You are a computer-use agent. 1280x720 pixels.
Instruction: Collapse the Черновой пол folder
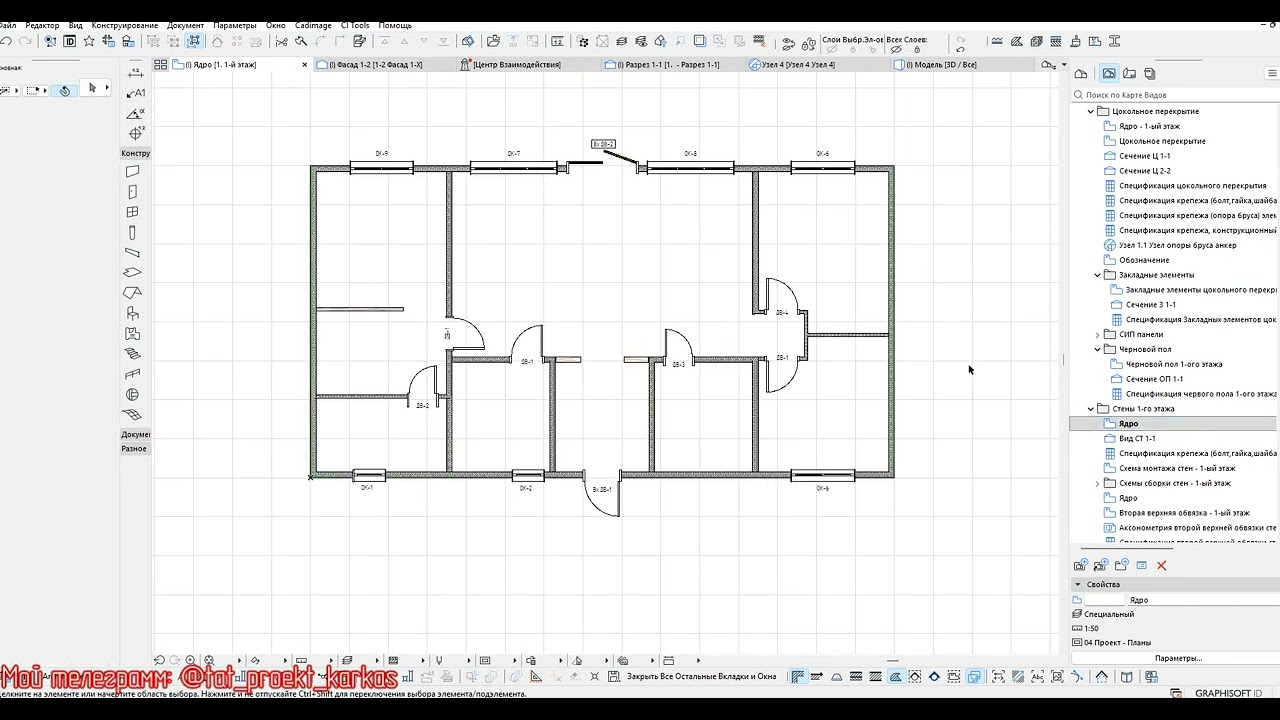1097,349
